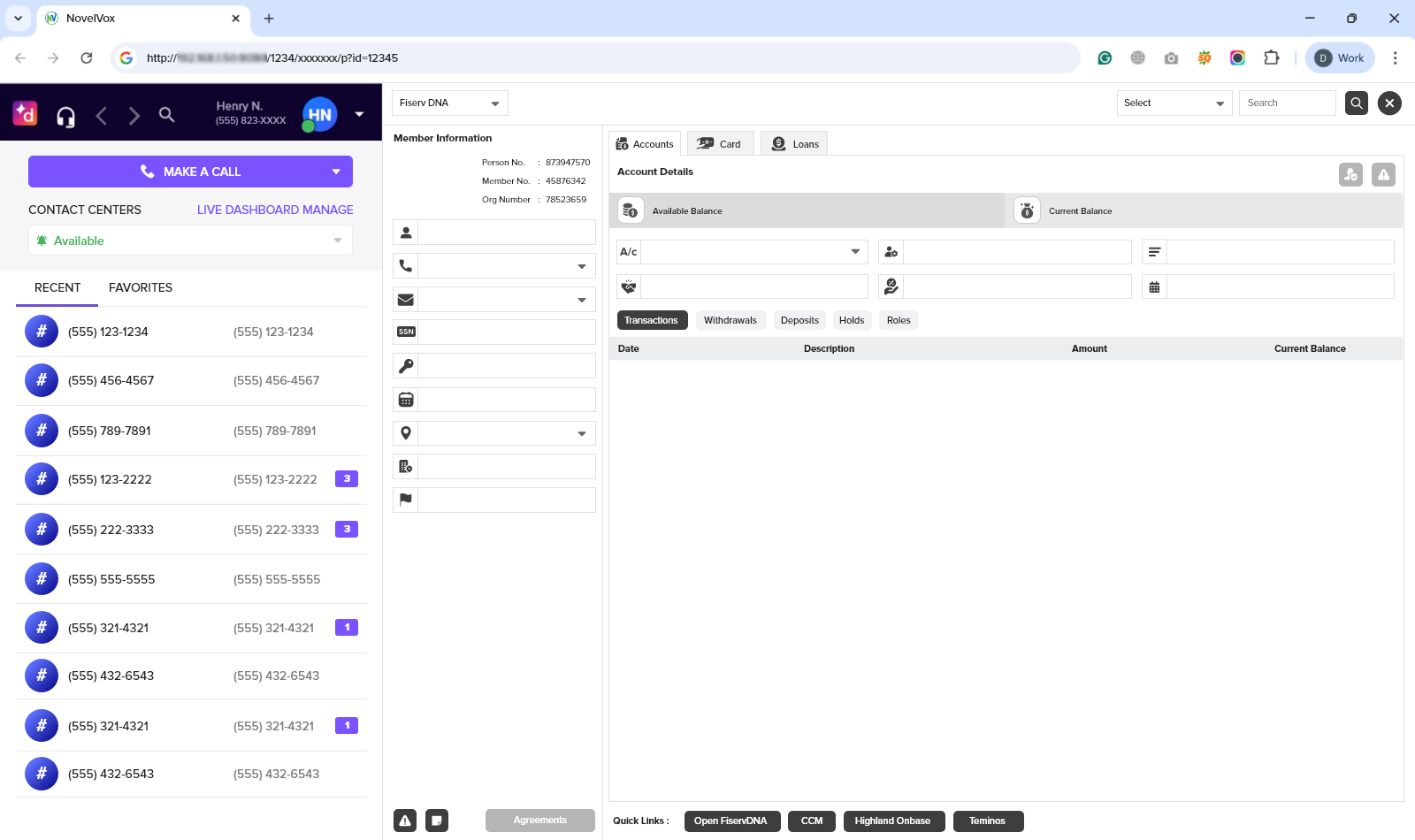This screenshot has width=1415, height=840.
Task: Select the Holds sub-tab
Action: [x=852, y=320]
